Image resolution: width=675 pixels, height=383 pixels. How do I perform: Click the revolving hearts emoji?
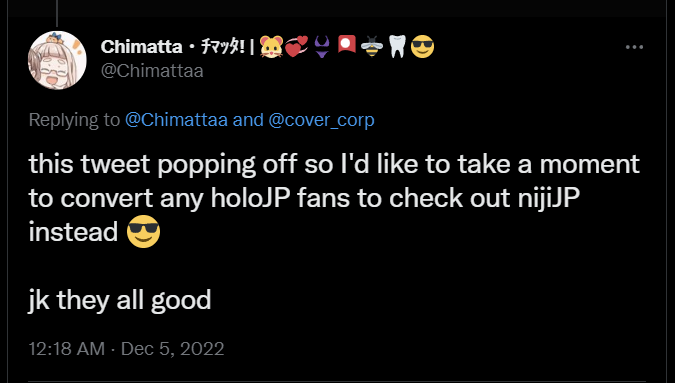click(x=297, y=47)
